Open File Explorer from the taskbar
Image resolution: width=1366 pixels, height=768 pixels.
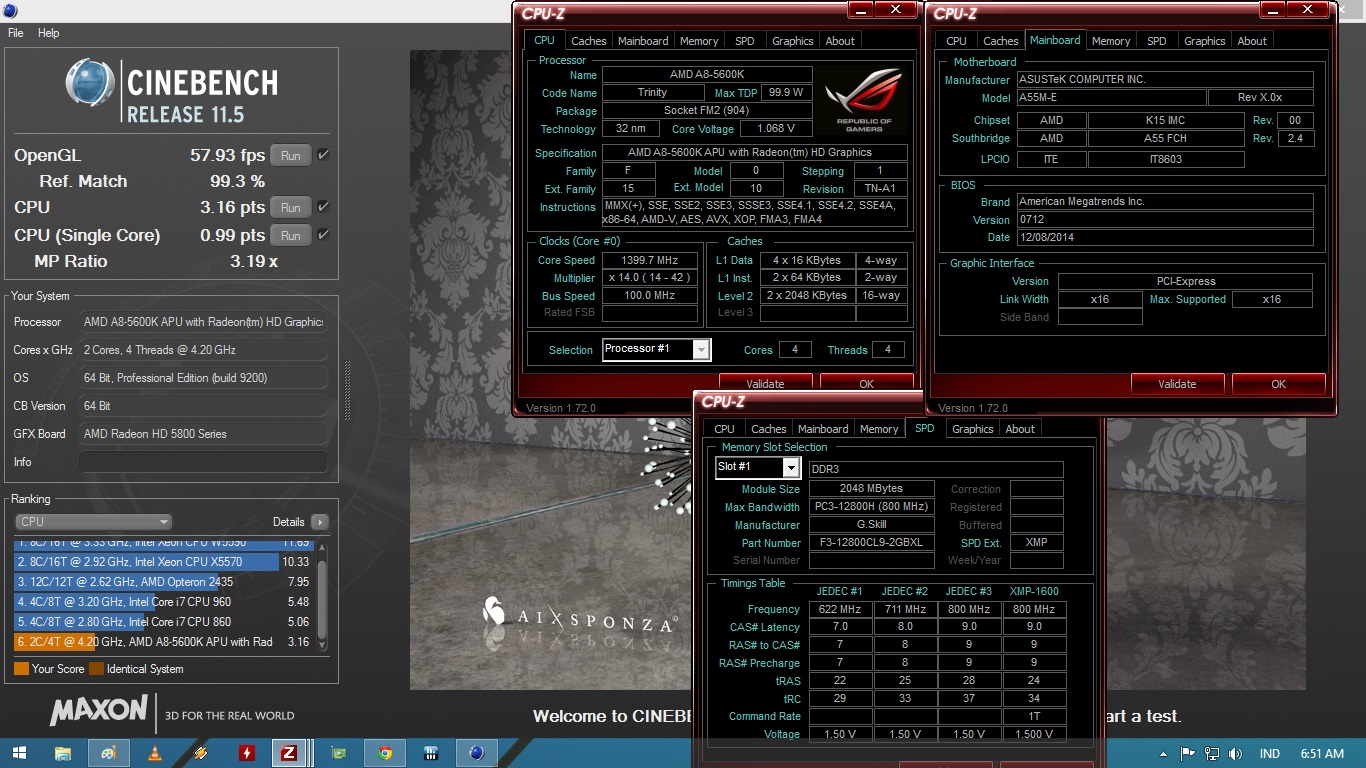62,753
